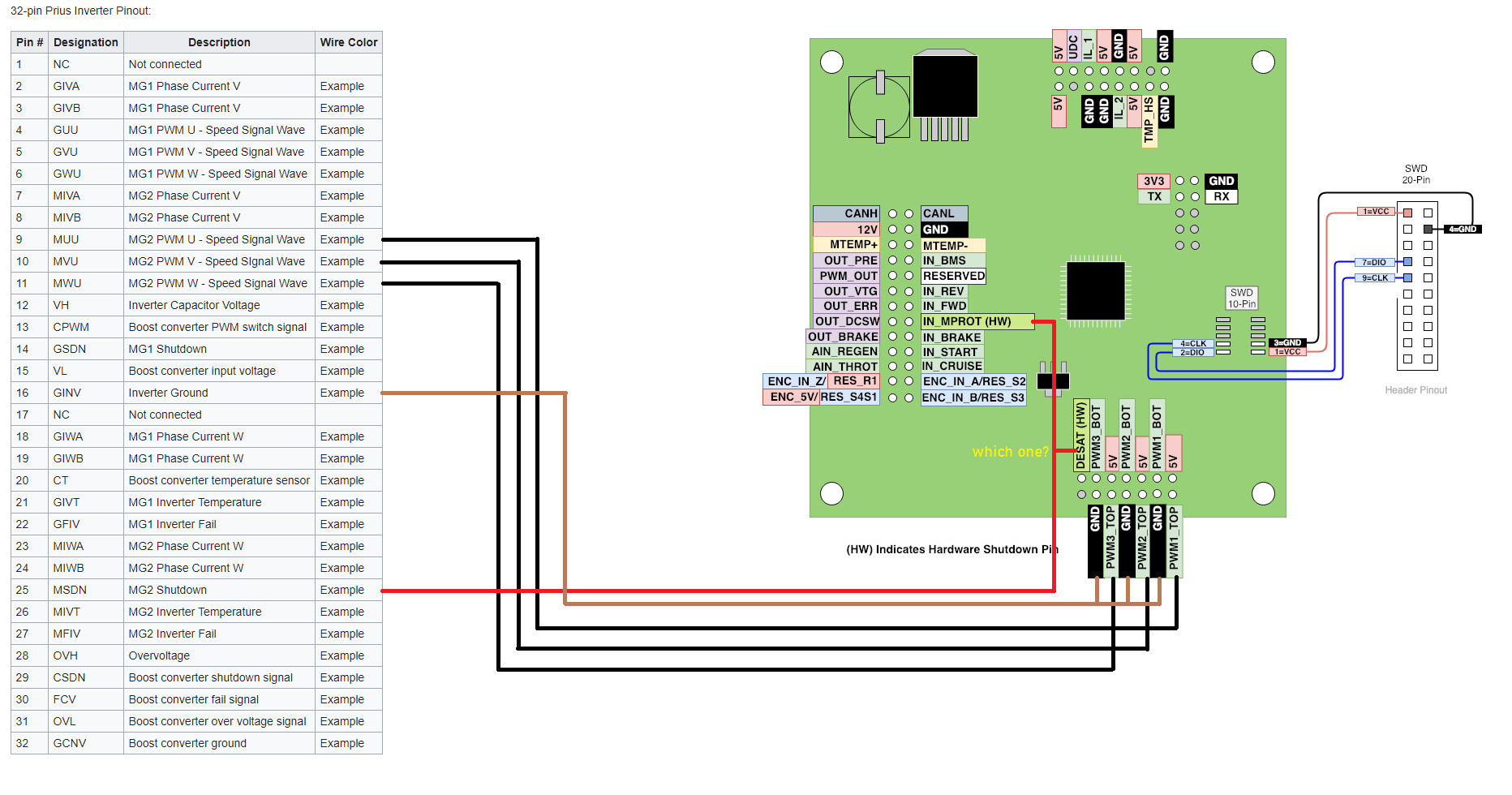Select the 3V3 pin label
Screen dimensions: 1512x795
[x=1153, y=181]
